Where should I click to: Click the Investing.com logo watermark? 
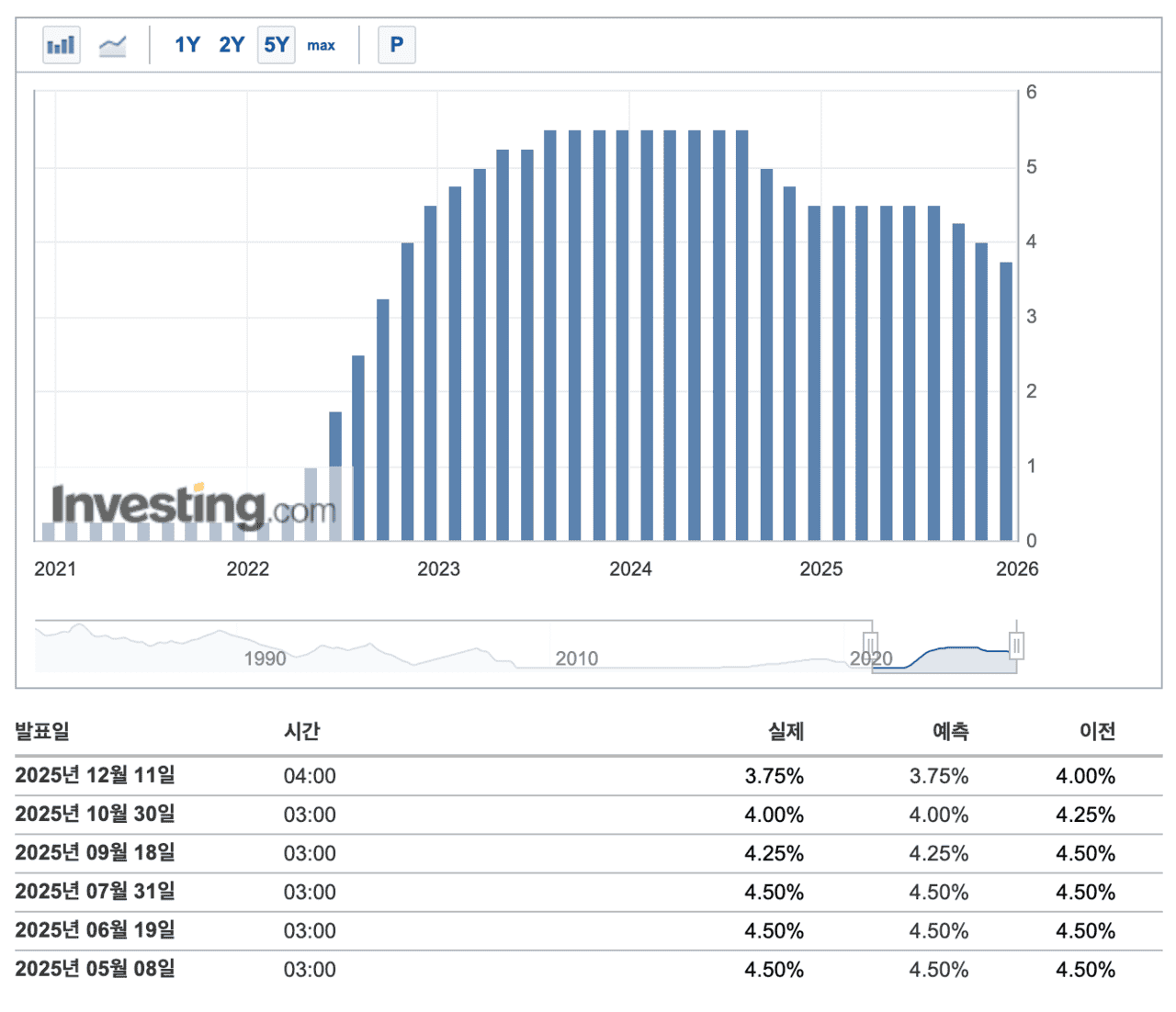tap(193, 503)
